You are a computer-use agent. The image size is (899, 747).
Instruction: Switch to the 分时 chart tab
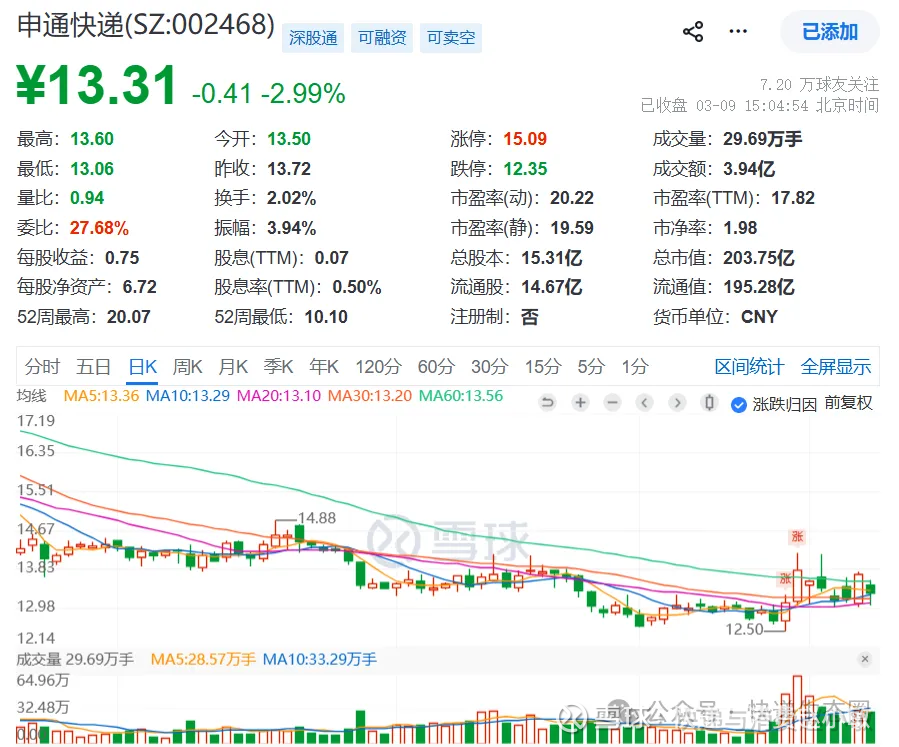[x=42, y=366]
